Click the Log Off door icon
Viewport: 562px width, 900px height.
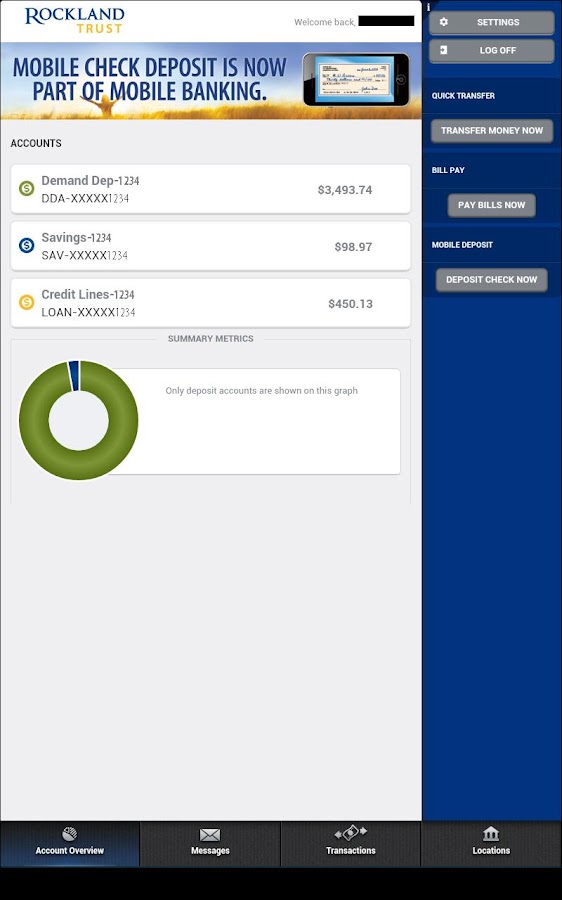(x=443, y=50)
